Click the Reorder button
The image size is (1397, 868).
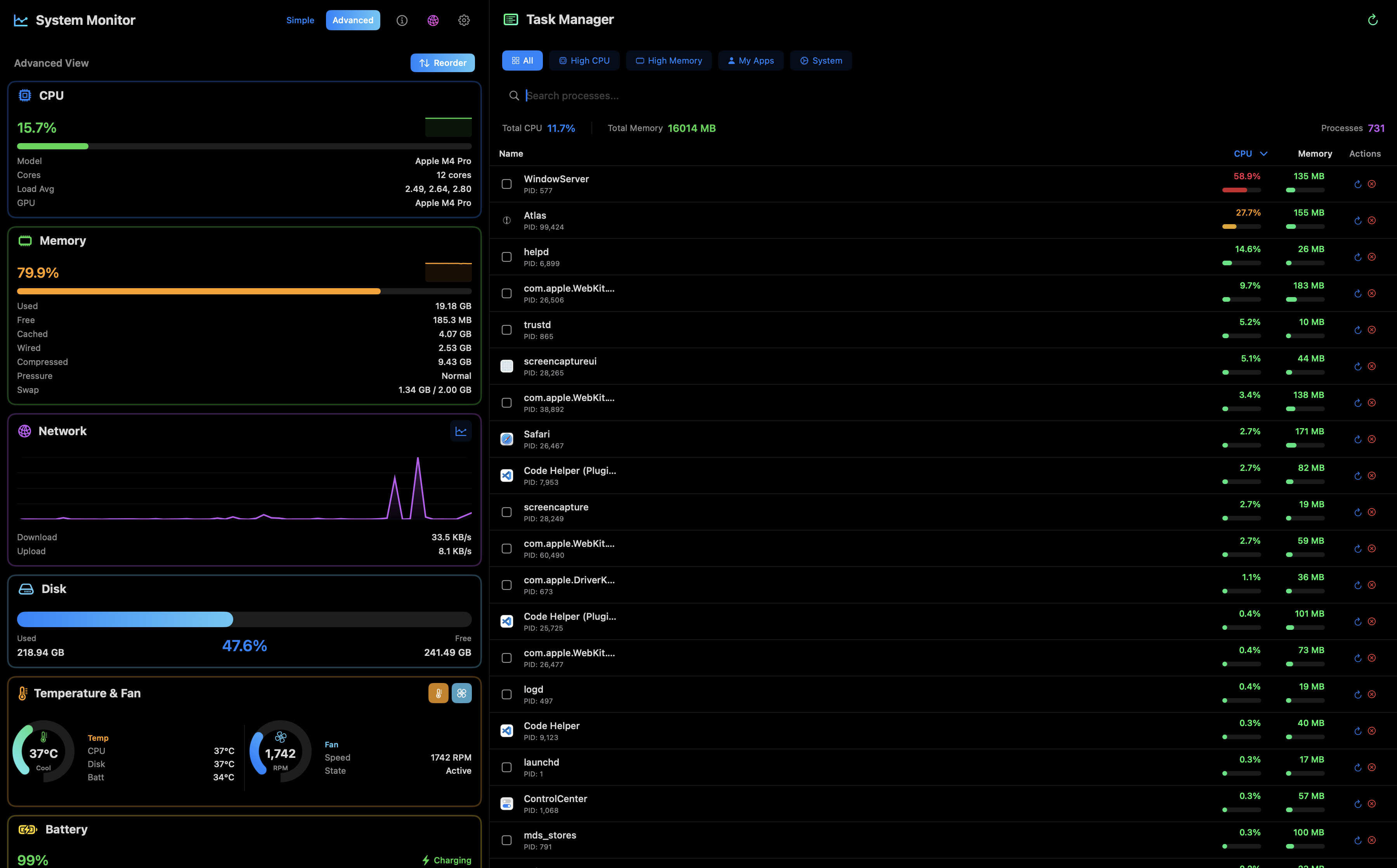pyautogui.click(x=442, y=62)
